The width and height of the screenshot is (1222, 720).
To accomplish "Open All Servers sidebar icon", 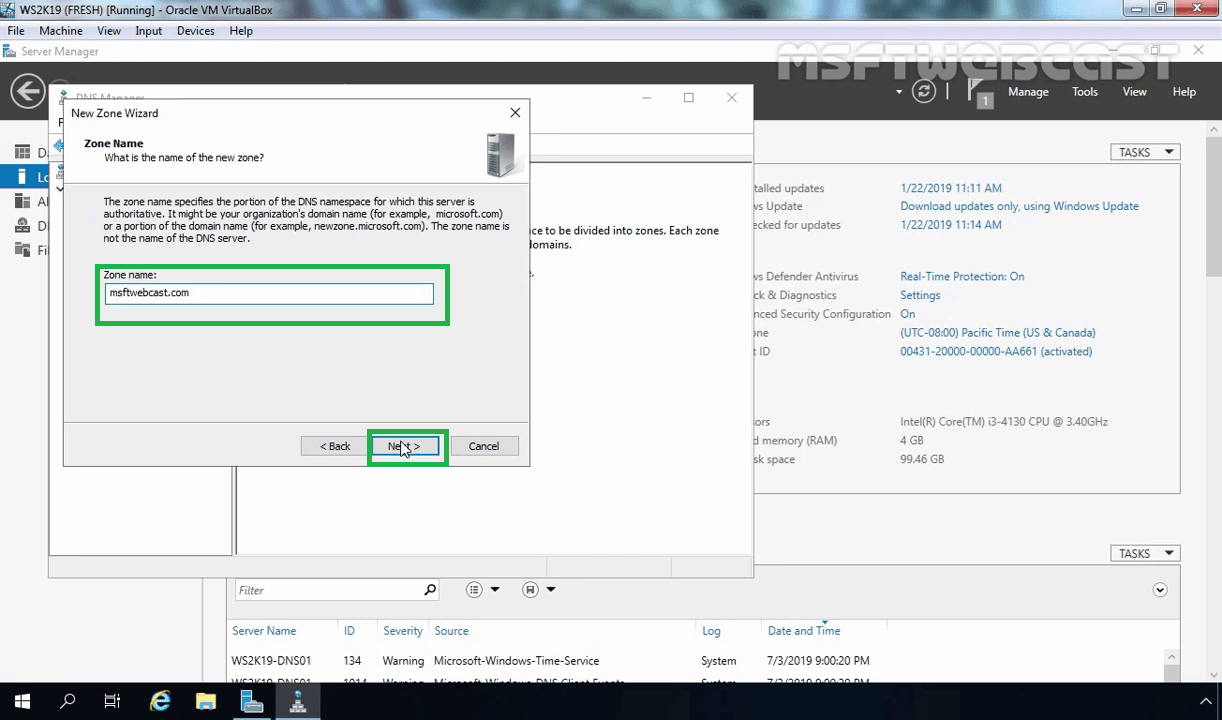I will [x=22, y=201].
